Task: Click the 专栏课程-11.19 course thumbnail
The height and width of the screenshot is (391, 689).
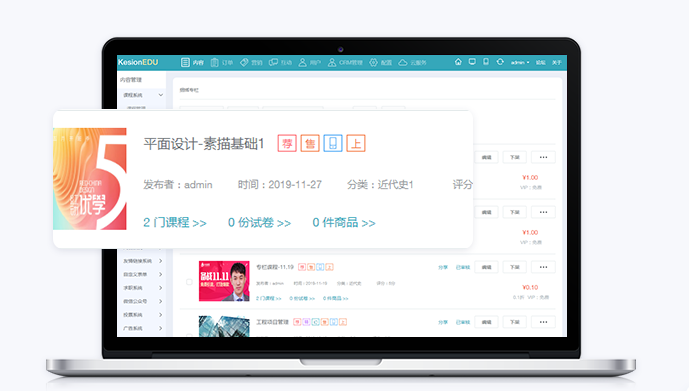Action: pyautogui.click(x=224, y=281)
